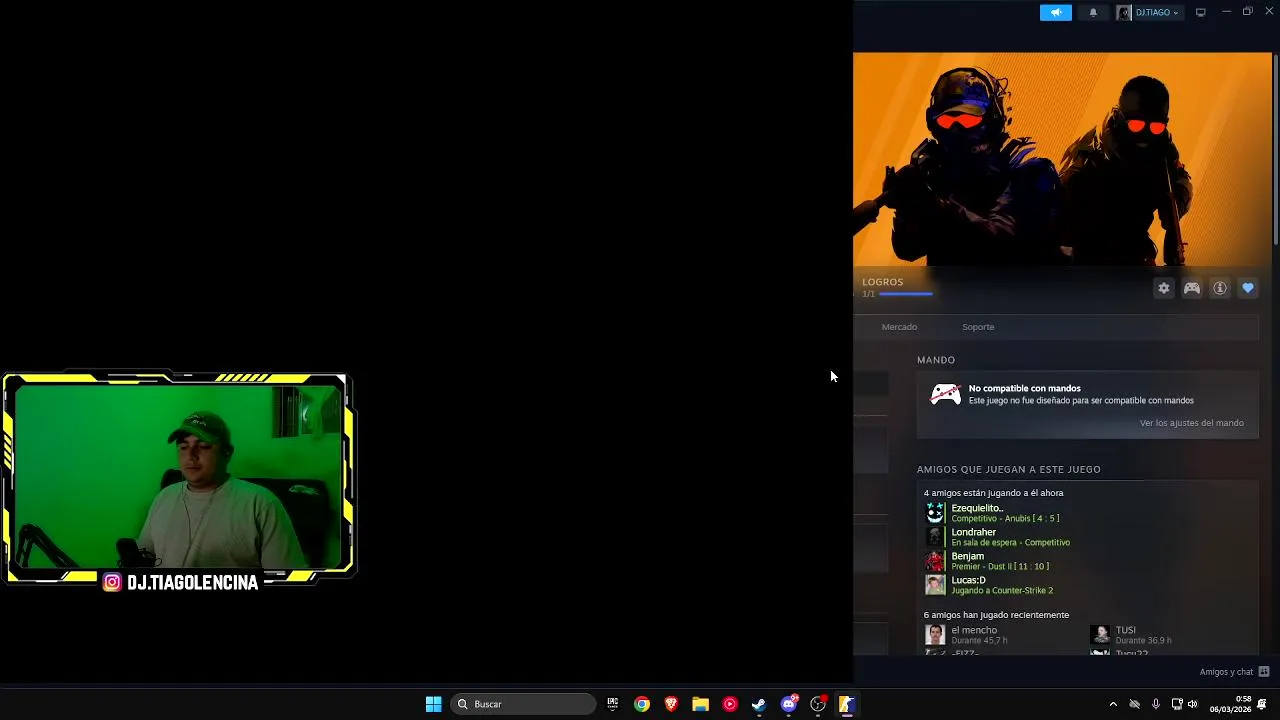The width and height of the screenshot is (1280, 720).
Task: Open Steam announcements megaphone button
Action: (x=1055, y=13)
